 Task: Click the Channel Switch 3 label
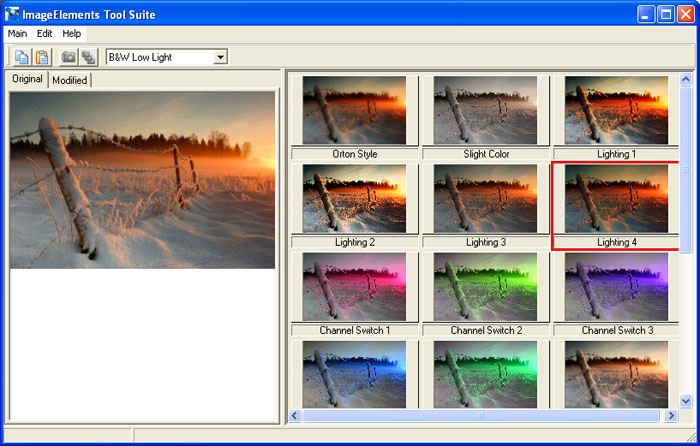[616, 330]
